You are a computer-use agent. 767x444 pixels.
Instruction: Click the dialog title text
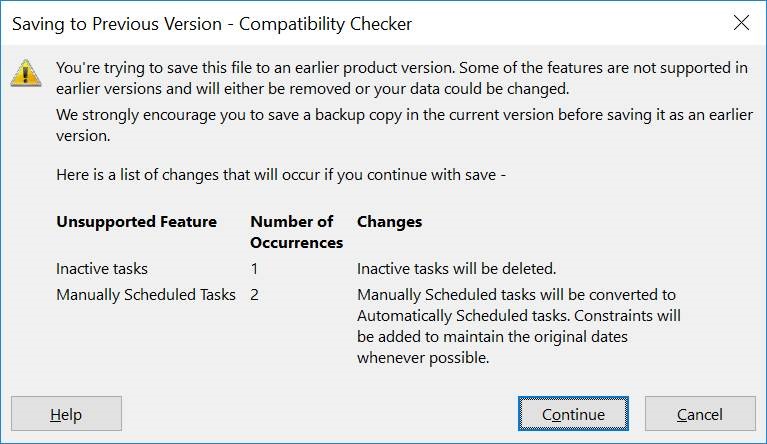tap(212, 23)
